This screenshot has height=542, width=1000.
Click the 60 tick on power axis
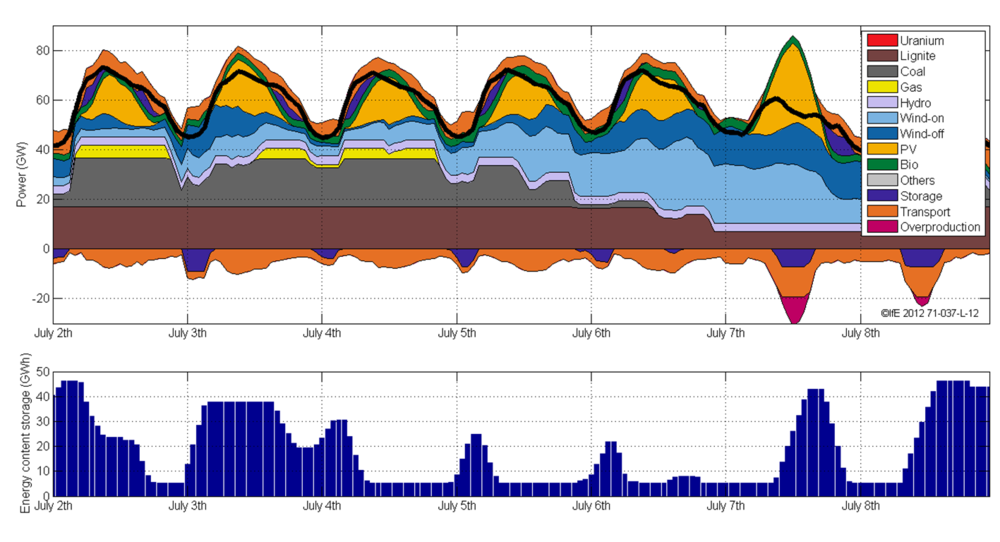(42, 100)
